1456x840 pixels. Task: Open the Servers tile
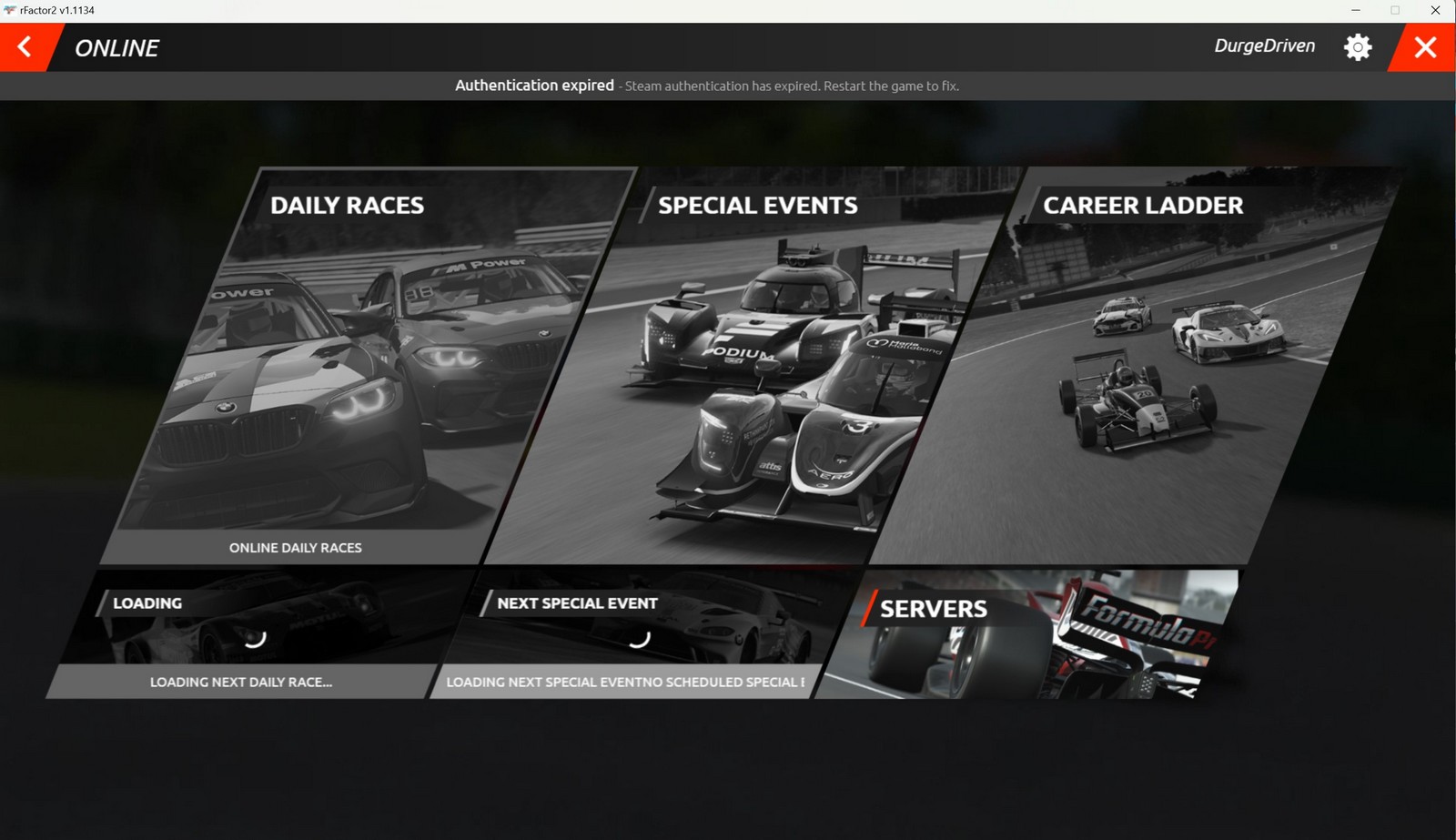coord(1028,634)
